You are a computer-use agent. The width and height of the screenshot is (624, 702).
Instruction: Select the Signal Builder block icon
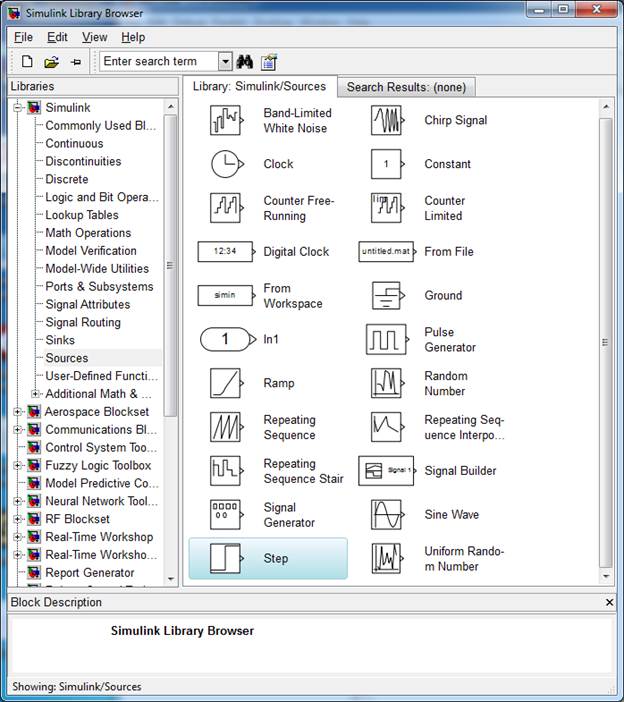388,471
